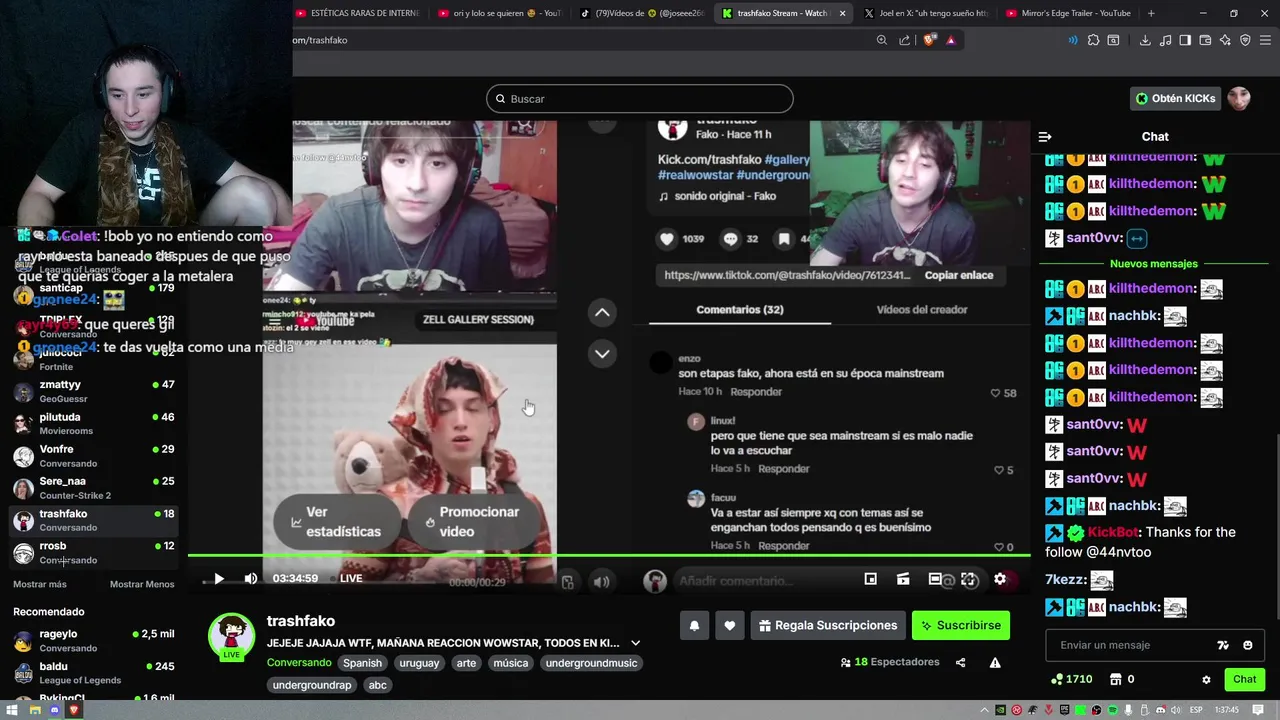Go to previous TikTok video arrow

tap(602, 313)
